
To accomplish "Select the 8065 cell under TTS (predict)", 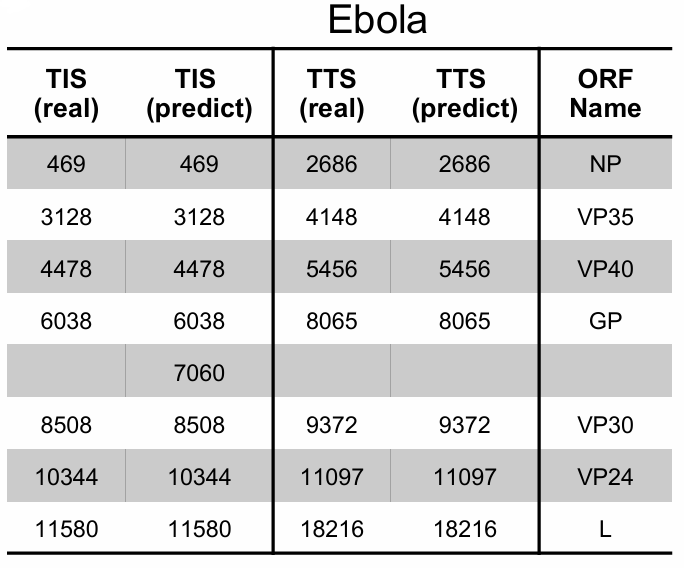I will pyautogui.click(x=463, y=321).
